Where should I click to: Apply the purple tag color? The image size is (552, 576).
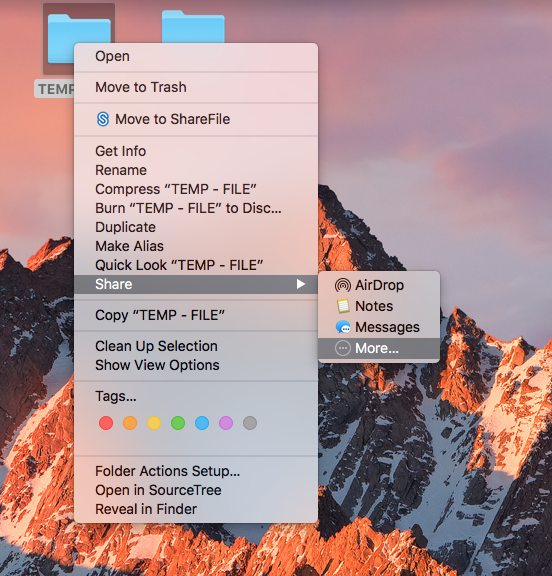pyautogui.click(x=226, y=423)
